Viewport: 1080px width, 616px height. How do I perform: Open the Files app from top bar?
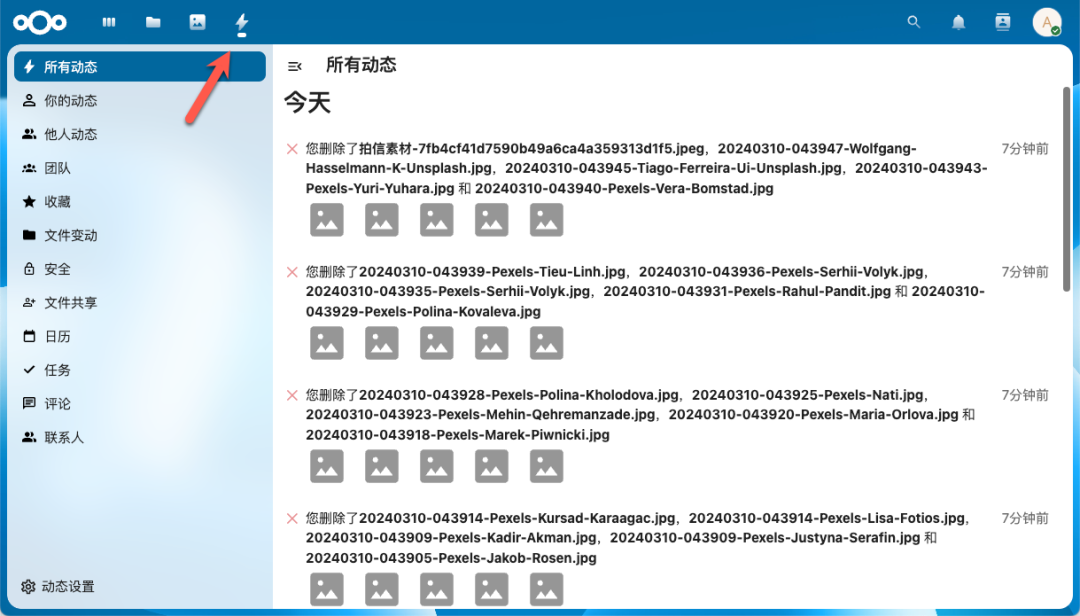(x=152, y=21)
